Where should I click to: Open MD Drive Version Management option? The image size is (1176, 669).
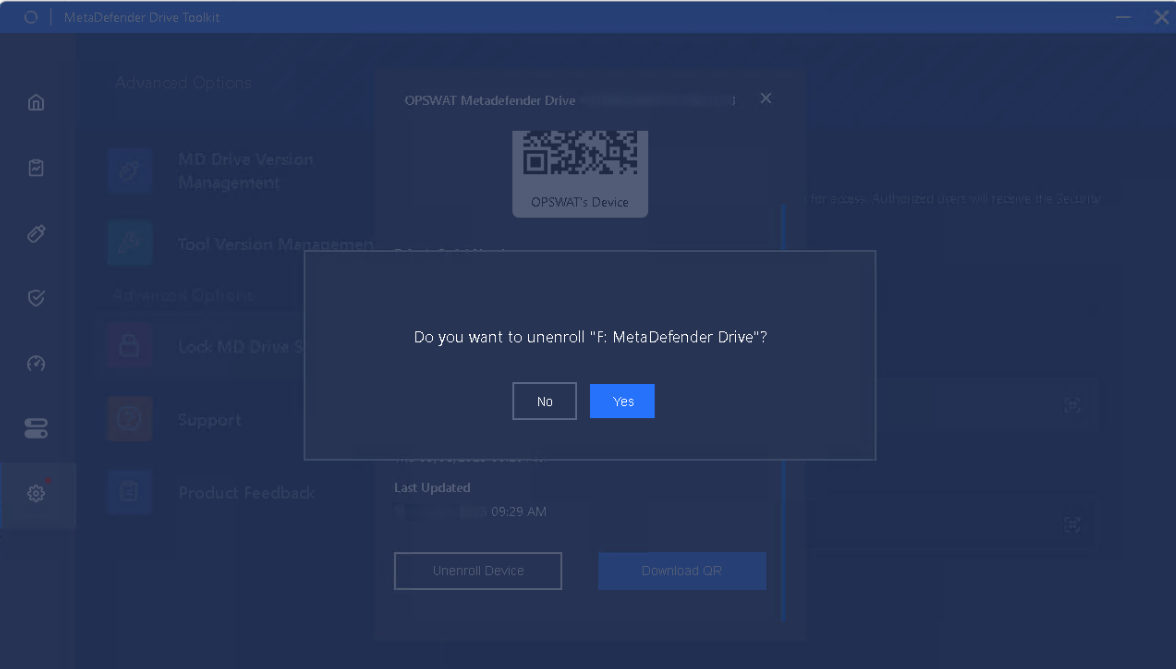245,171
